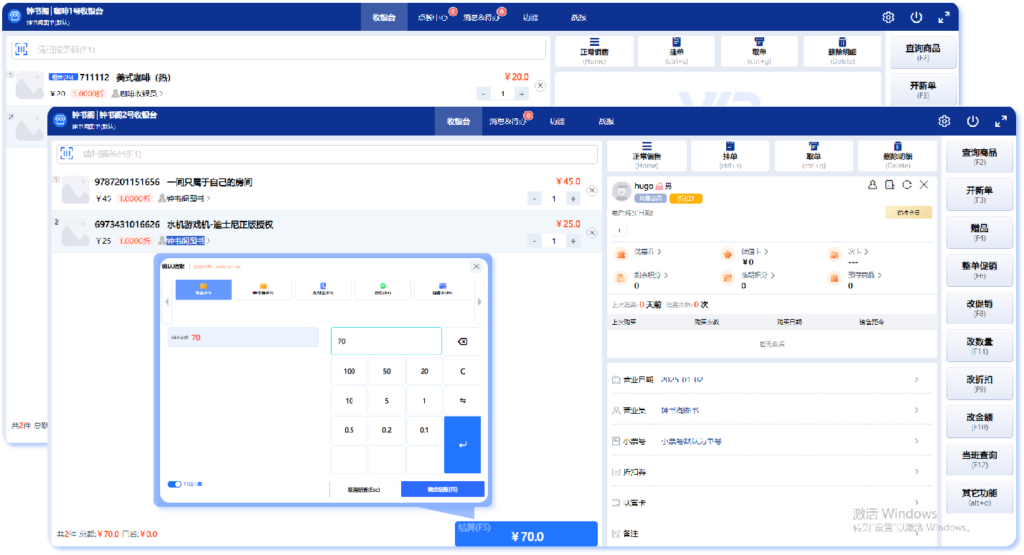Click the swap arrows key on keypad

[462, 400]
